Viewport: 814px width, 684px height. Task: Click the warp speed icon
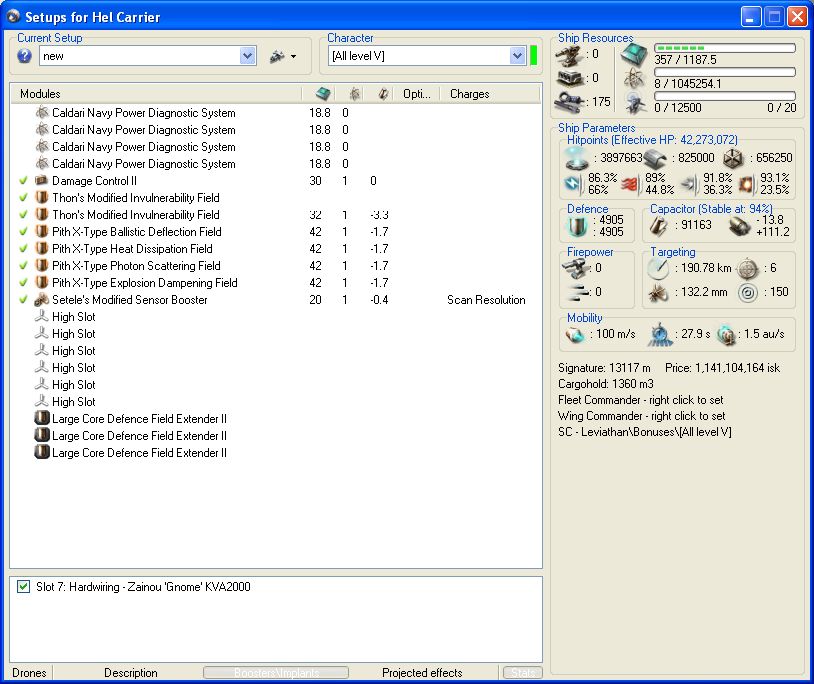coord(726,335)
